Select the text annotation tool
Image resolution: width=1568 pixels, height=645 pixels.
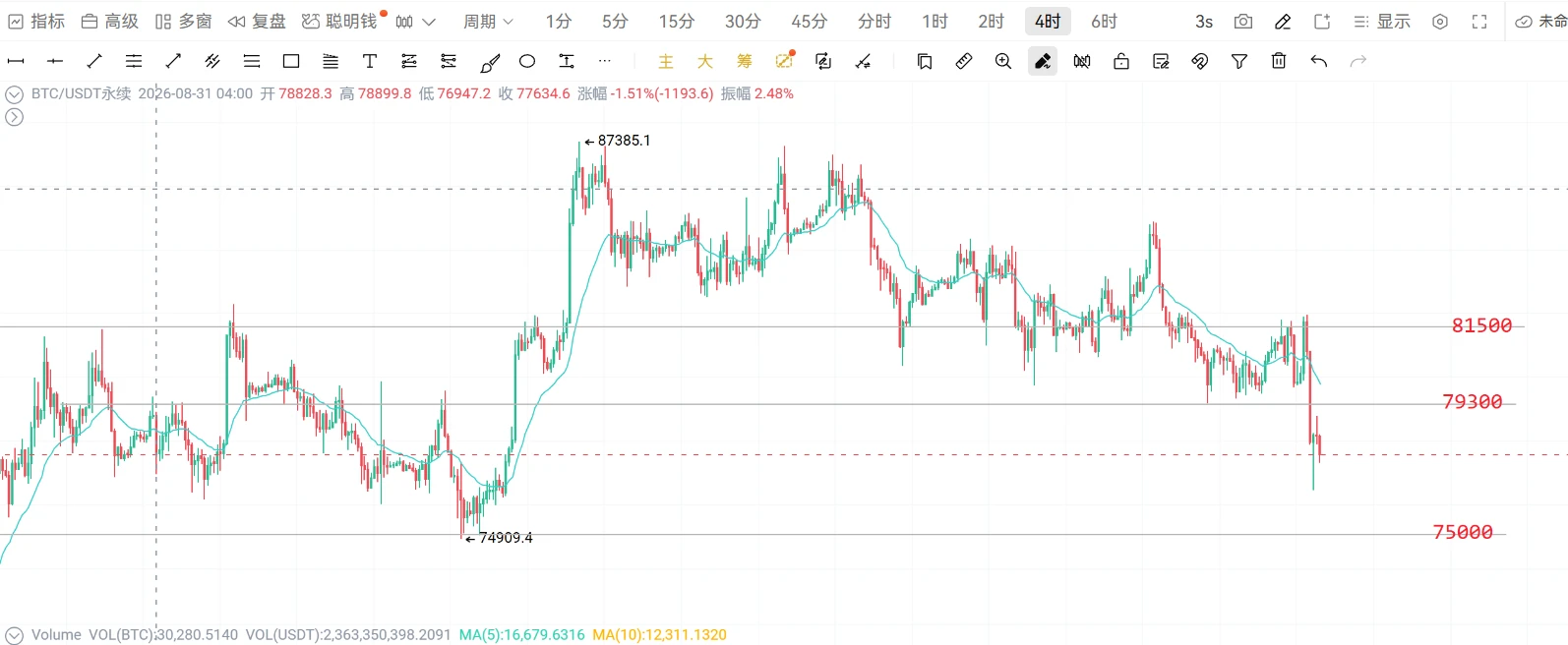[370, 61]
